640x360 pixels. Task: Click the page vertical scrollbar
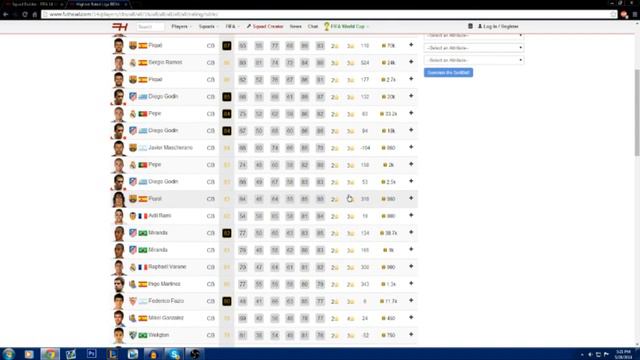click(637, 113)
